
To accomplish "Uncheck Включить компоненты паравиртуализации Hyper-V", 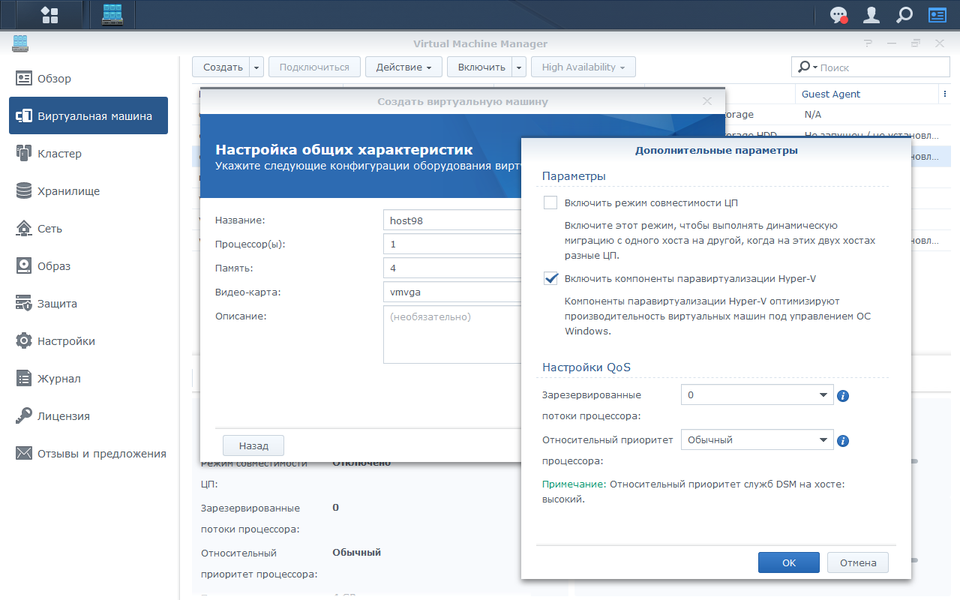I will (x=550, y=279).
